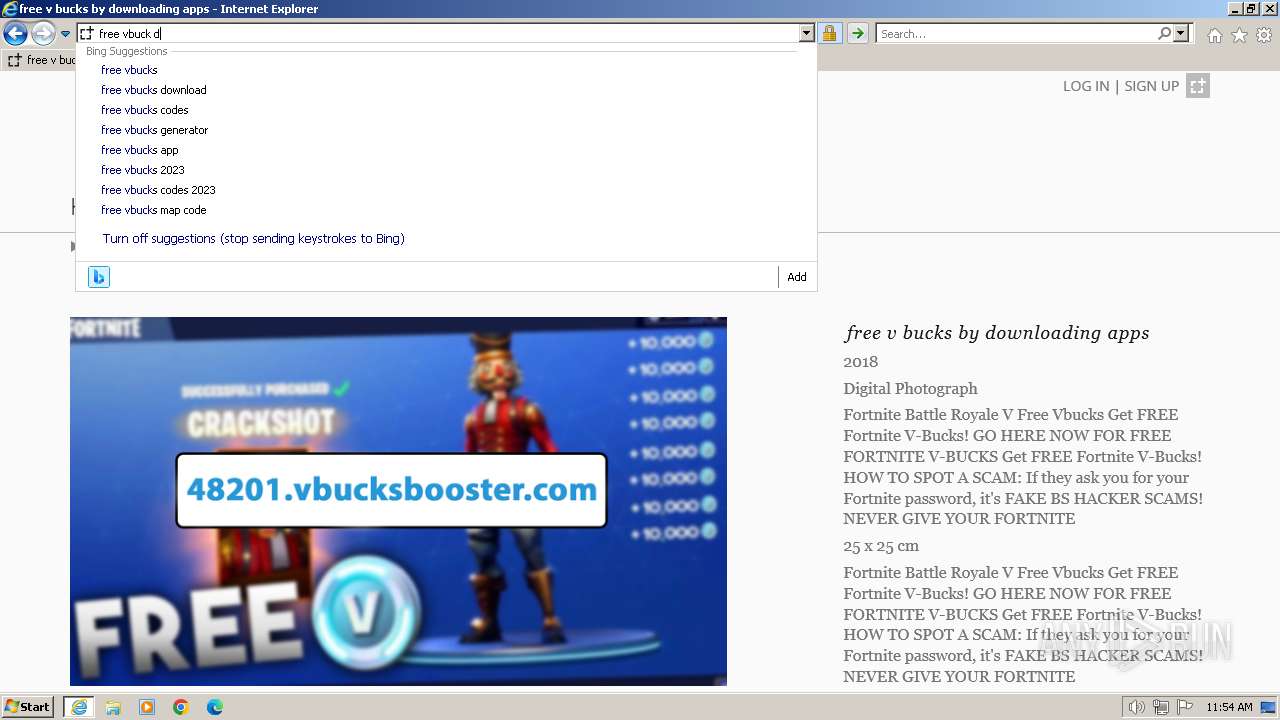
Task: Click the Home icon
Action: [1214, 35]
